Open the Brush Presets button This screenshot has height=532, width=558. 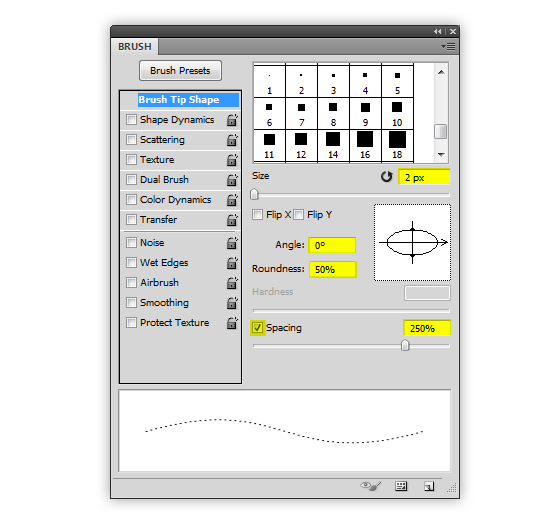(x=180, y=70)
